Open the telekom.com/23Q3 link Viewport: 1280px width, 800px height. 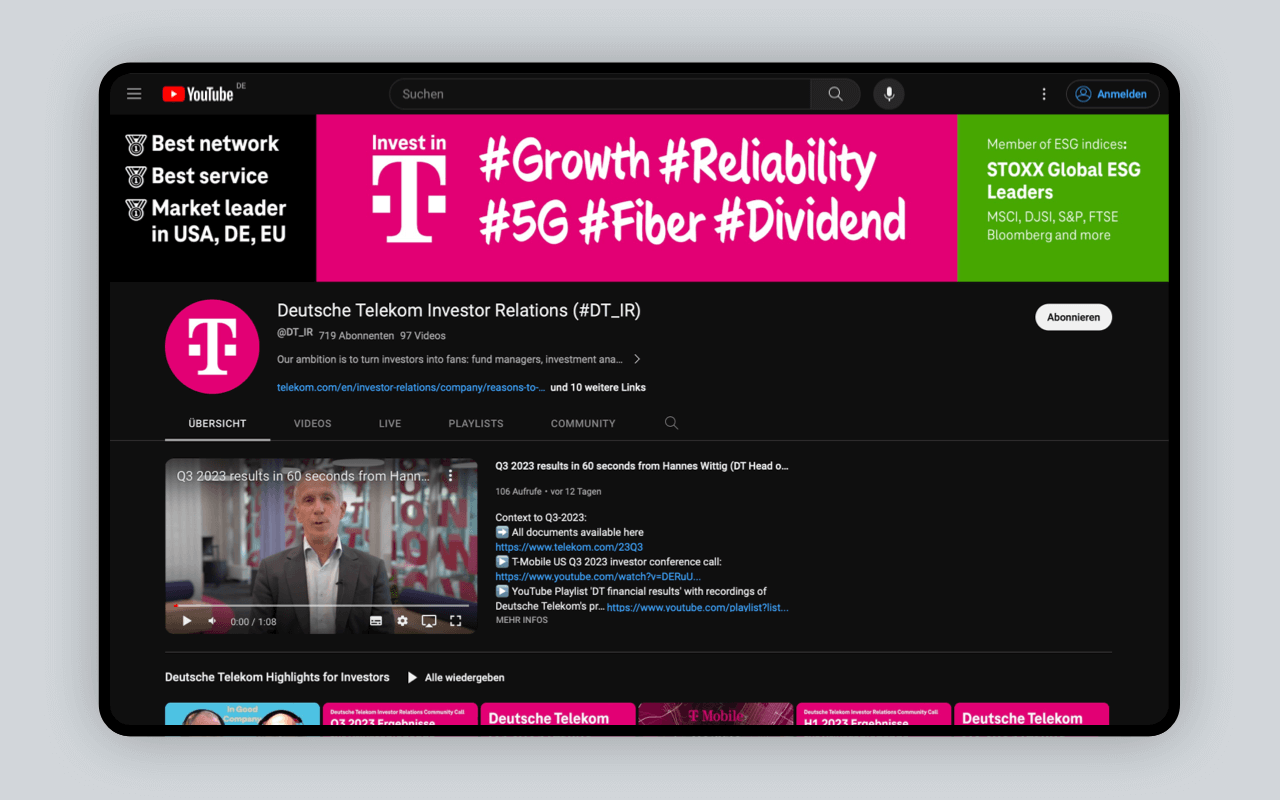[569, 547]
